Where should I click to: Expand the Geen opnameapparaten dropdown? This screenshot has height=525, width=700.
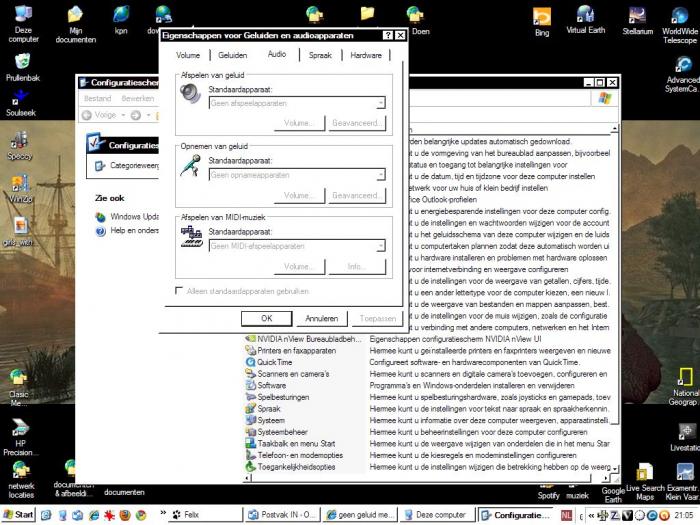pos(380,175)
